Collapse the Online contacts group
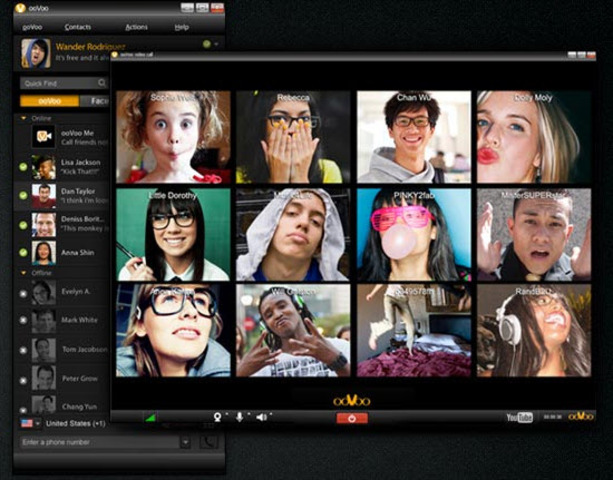Image resolution: width=613 pixels, height=480 pixels. [23, 118]
